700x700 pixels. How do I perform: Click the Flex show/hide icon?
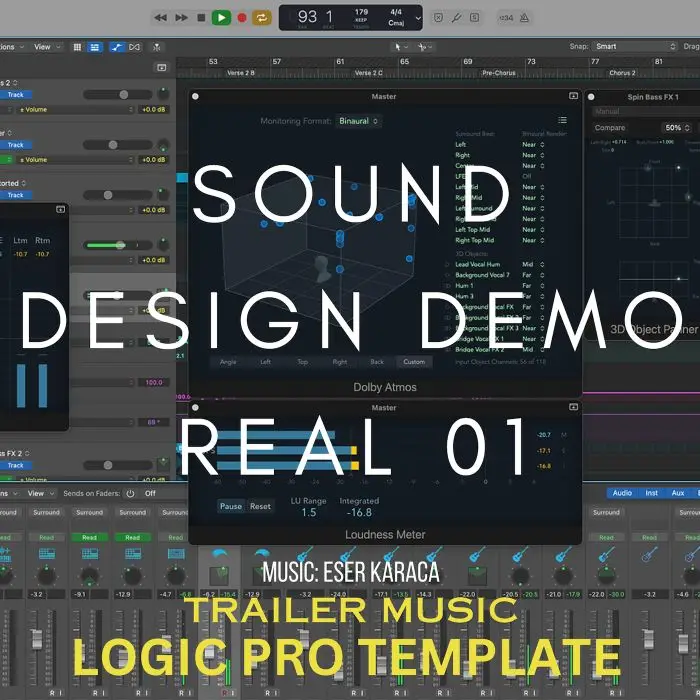[134, 47]
